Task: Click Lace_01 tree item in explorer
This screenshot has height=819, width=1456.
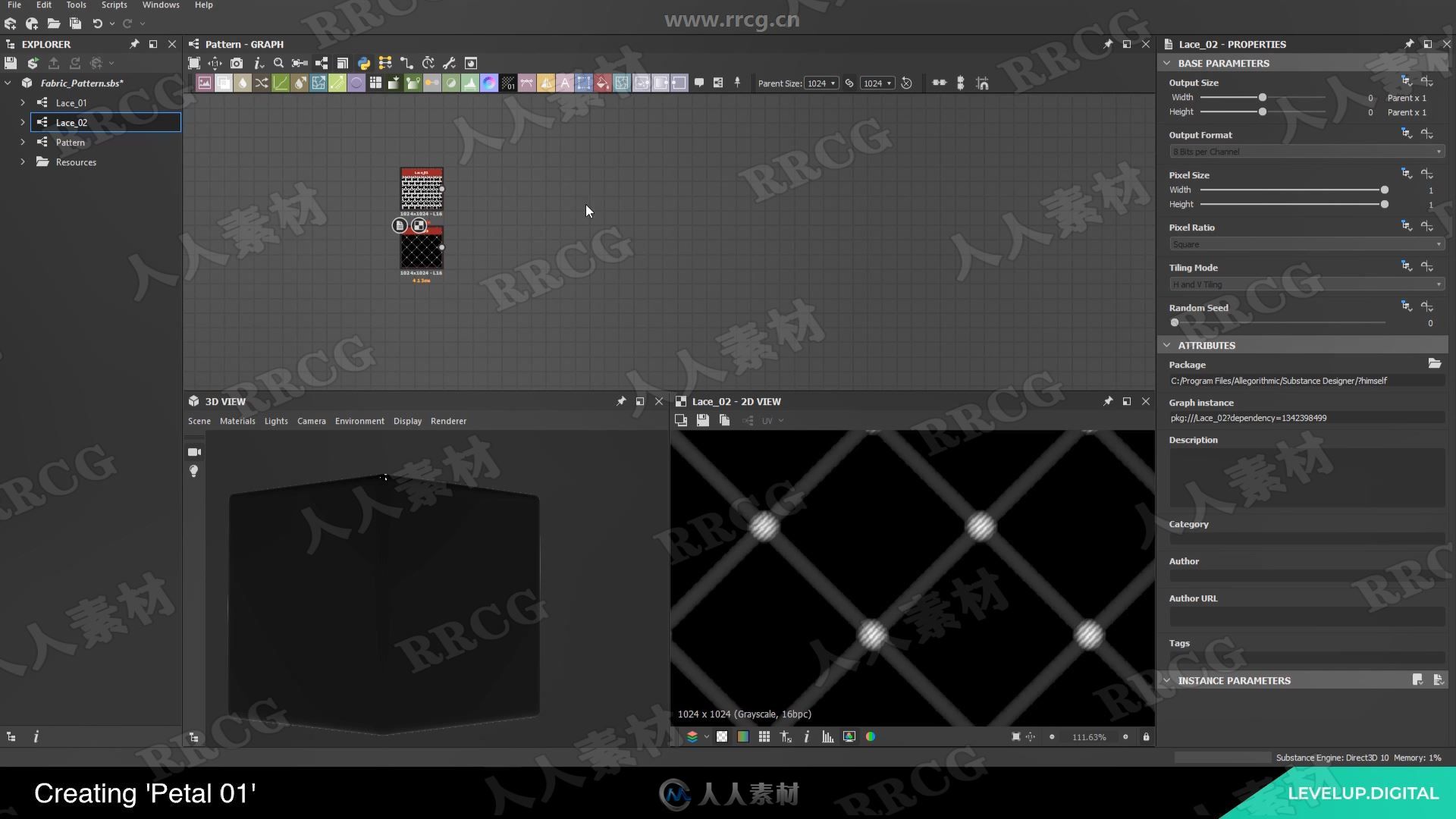Action: 70,102
